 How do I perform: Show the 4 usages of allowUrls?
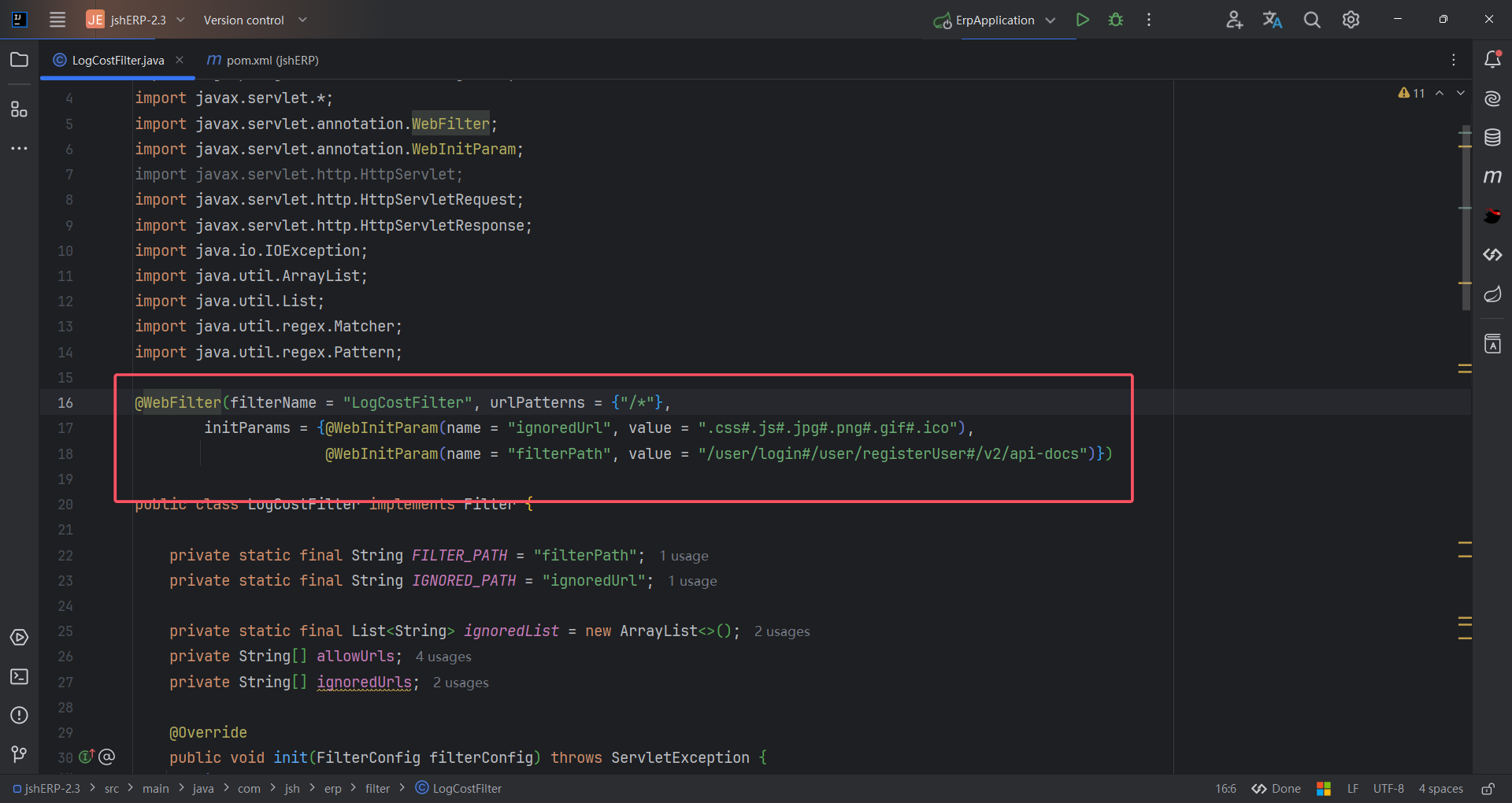[x=443, y=657]
